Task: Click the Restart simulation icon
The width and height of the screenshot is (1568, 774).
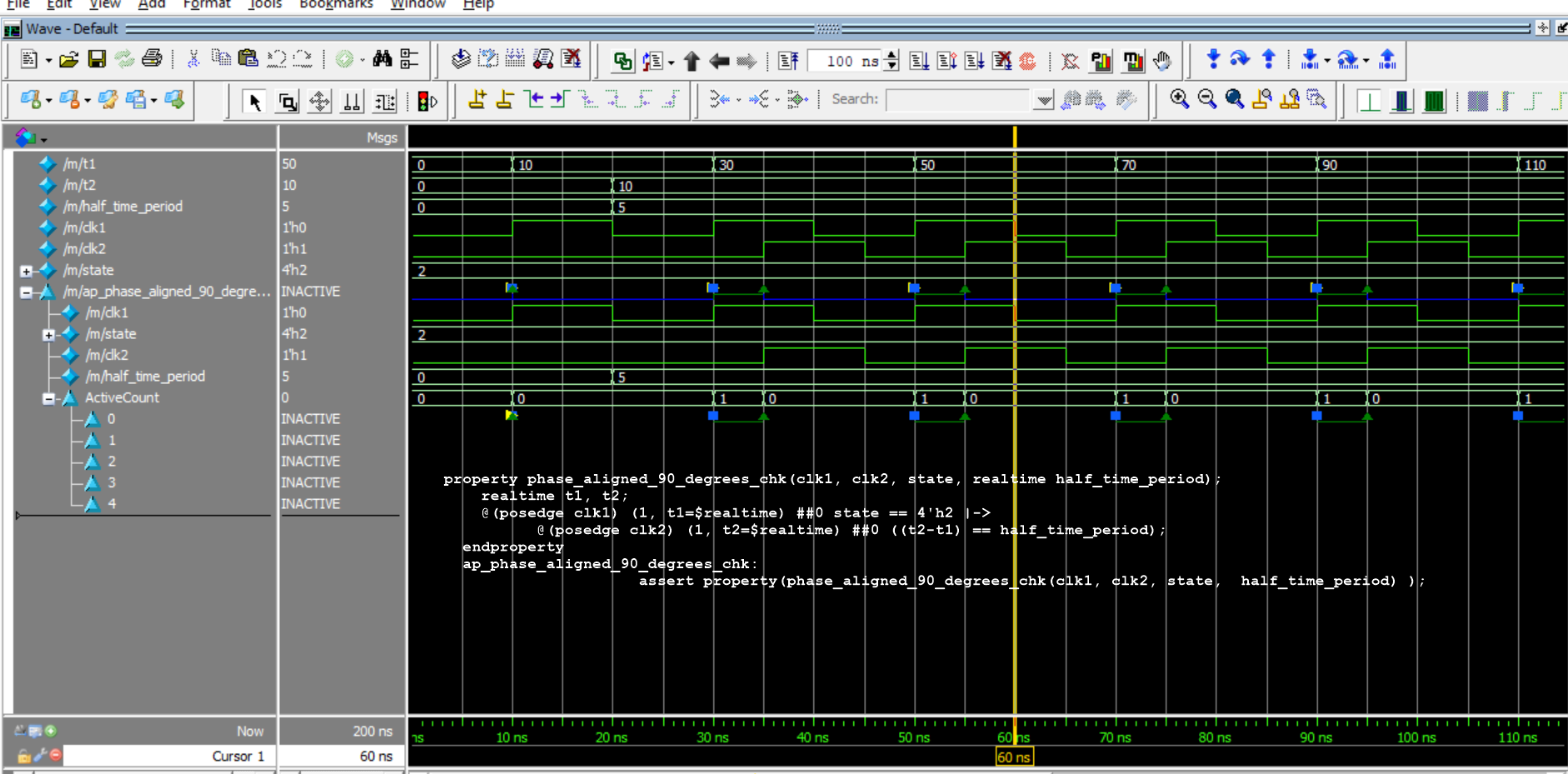Action: coord(788,61)
